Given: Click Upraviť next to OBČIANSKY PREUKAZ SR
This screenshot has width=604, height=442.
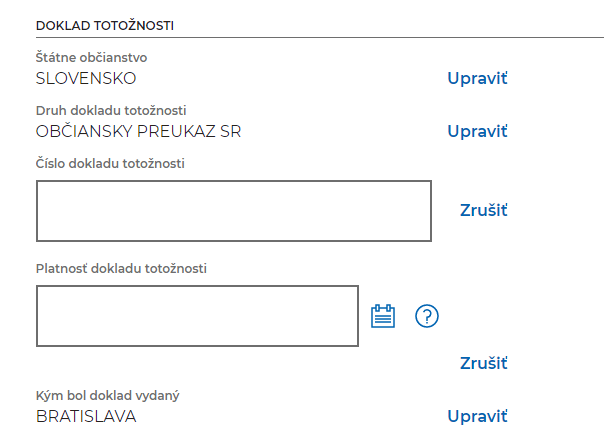Looking at the screenshot, I should tap(477, 131).
